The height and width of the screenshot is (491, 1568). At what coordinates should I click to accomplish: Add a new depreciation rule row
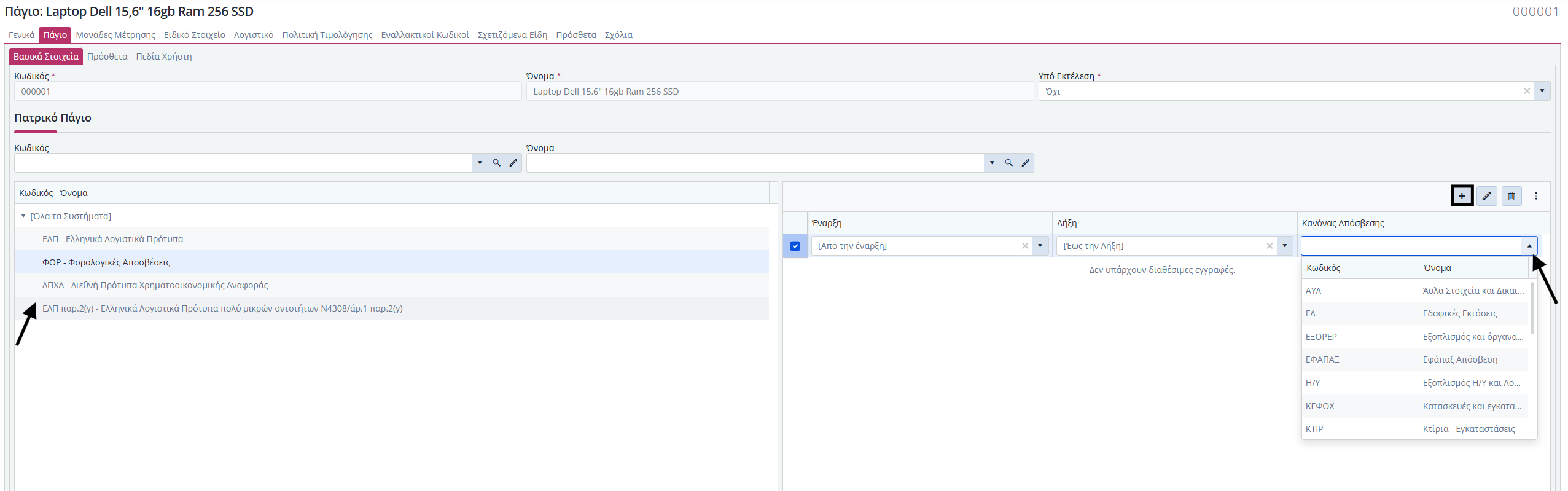[x=1462, y=196]
